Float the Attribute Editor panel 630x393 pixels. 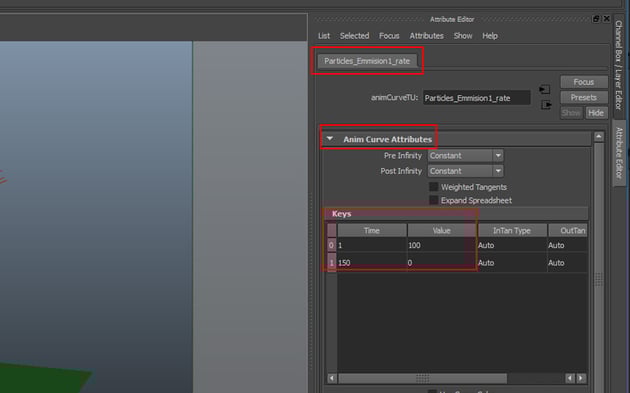tap(596, 19)
